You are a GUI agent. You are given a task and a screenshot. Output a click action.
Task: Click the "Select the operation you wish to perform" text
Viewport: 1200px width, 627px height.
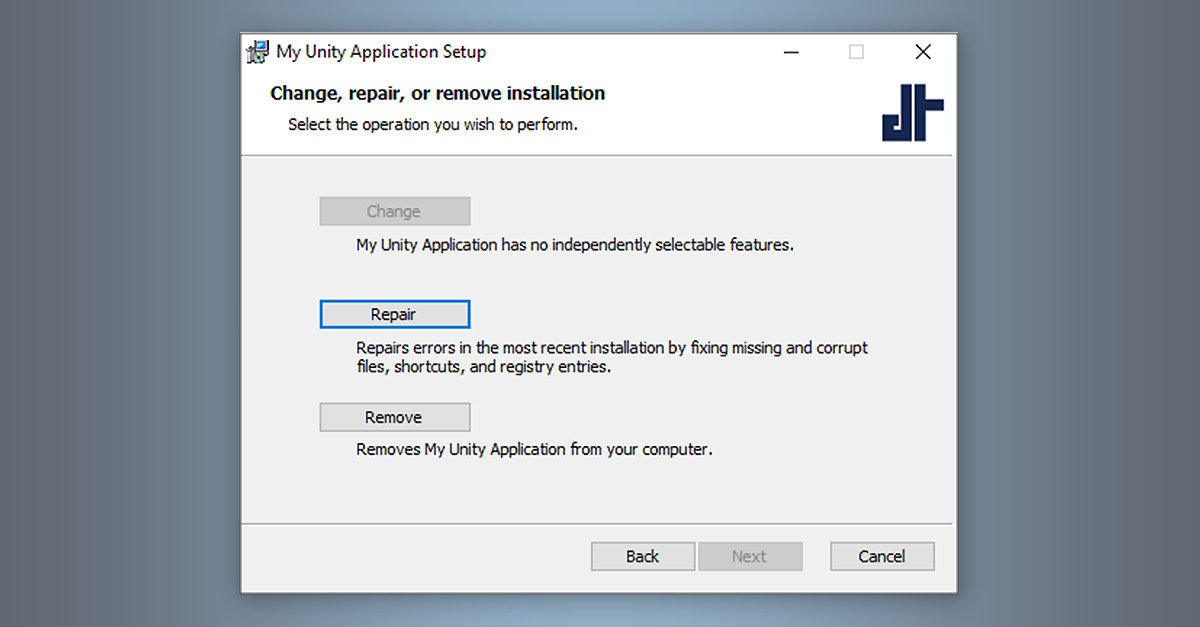pos(433,125)
